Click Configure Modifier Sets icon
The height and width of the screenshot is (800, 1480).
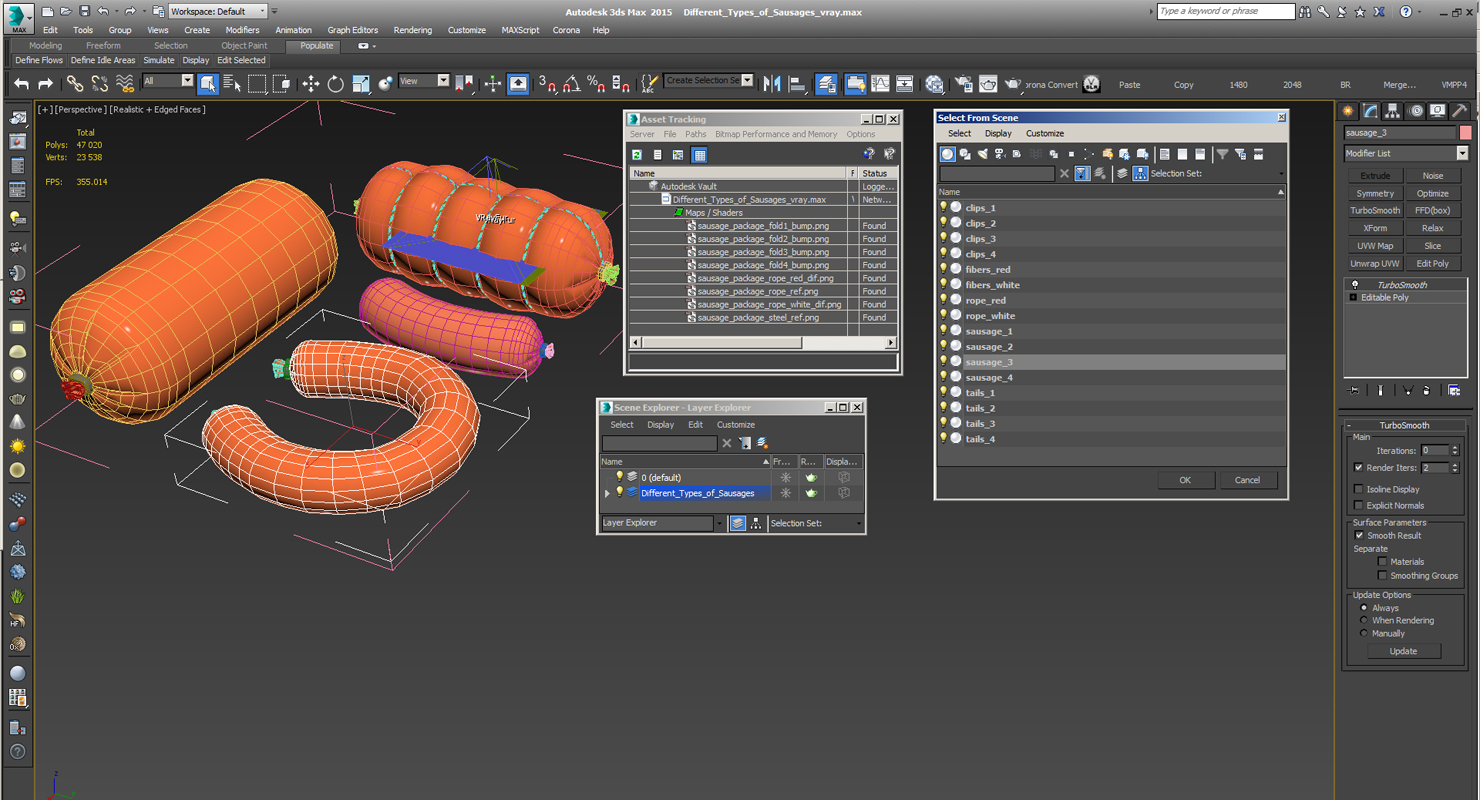coord(1455,390)
